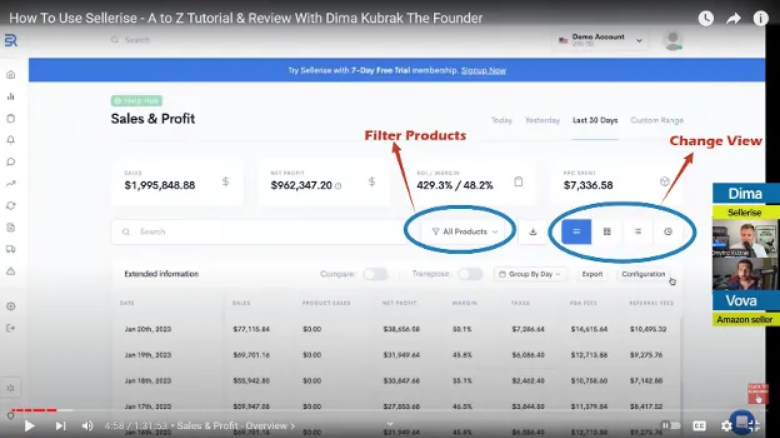The image size is (780, 438).
Task: Click the Signup Now link
Action: (484, 71)
